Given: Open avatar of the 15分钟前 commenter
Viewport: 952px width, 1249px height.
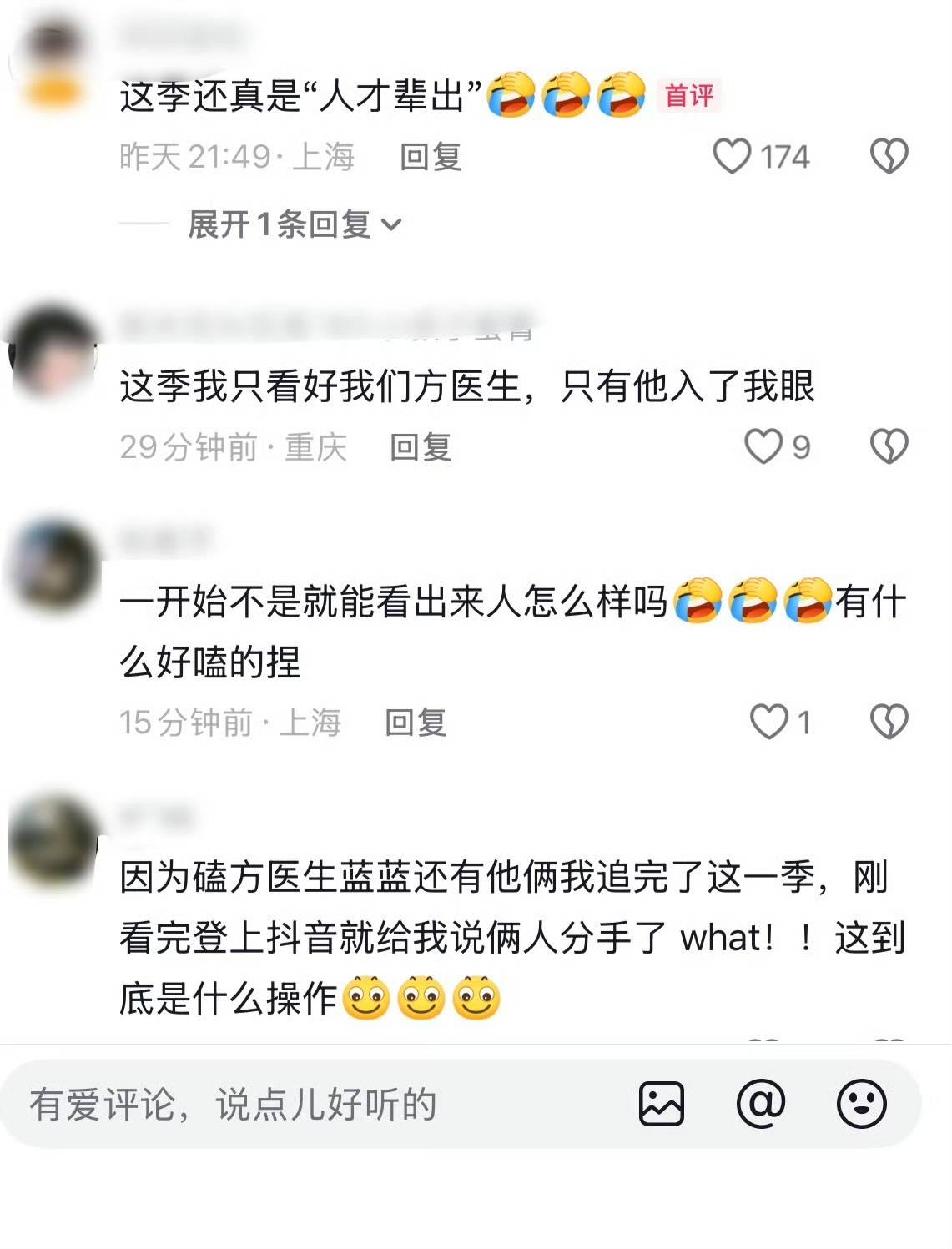Looking at the screenshot, I should (x=55, y=567).
